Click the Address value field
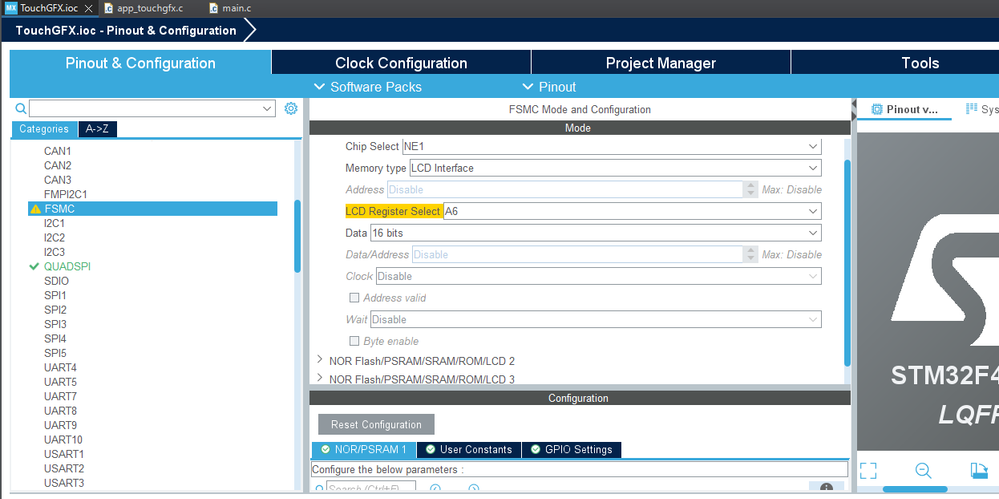Screen dimensions: 999x499 (564, 189)
